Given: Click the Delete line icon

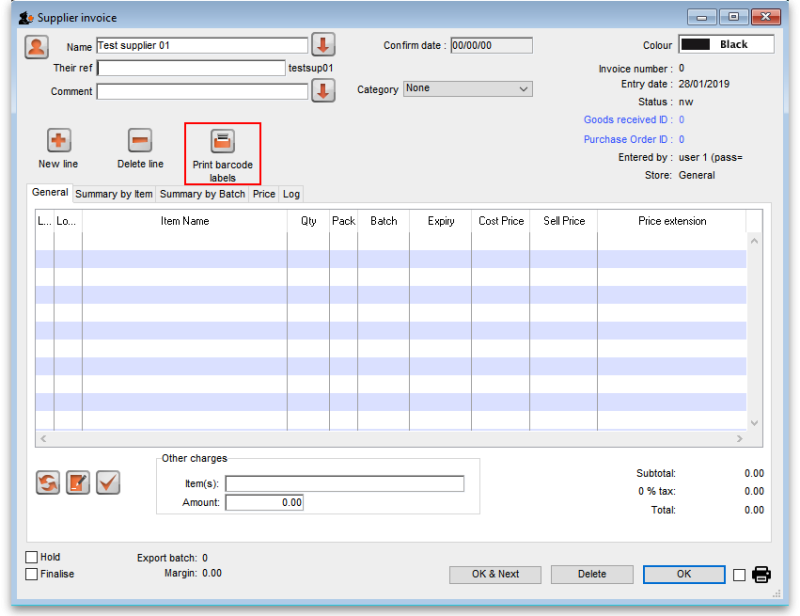Looking at the screenshot, I should (139, 141).
